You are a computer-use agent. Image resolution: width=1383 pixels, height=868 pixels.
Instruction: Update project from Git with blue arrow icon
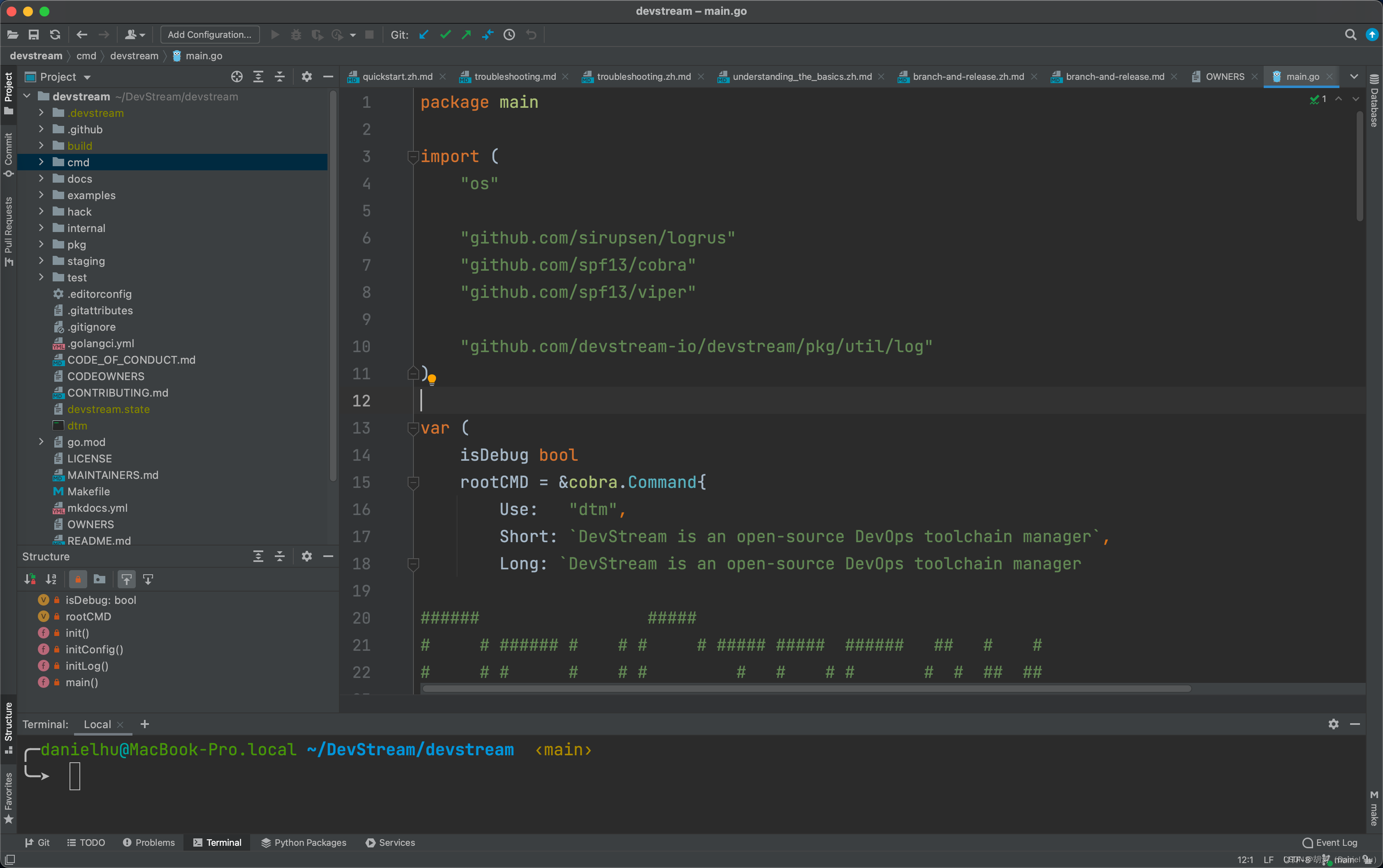pyautogui.click(x=423, y=35)
